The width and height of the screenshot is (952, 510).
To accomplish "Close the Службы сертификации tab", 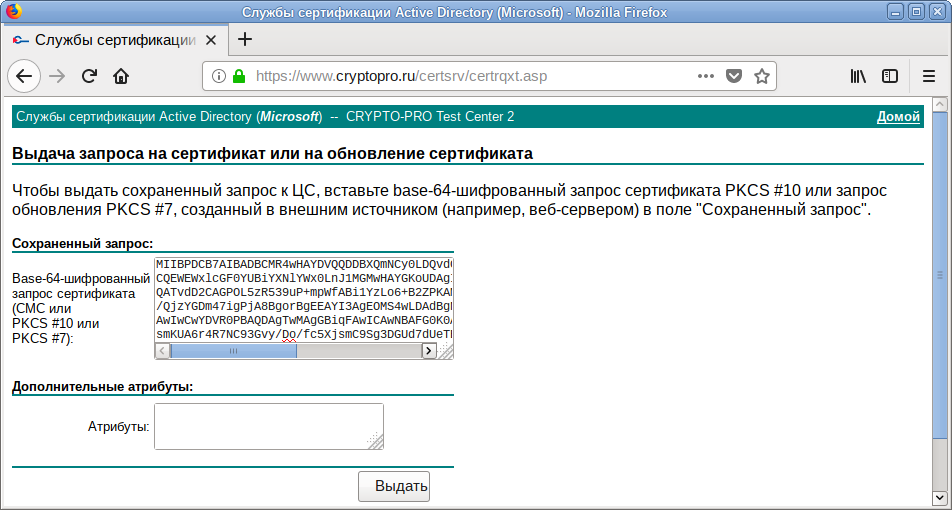I will [211, 41].
